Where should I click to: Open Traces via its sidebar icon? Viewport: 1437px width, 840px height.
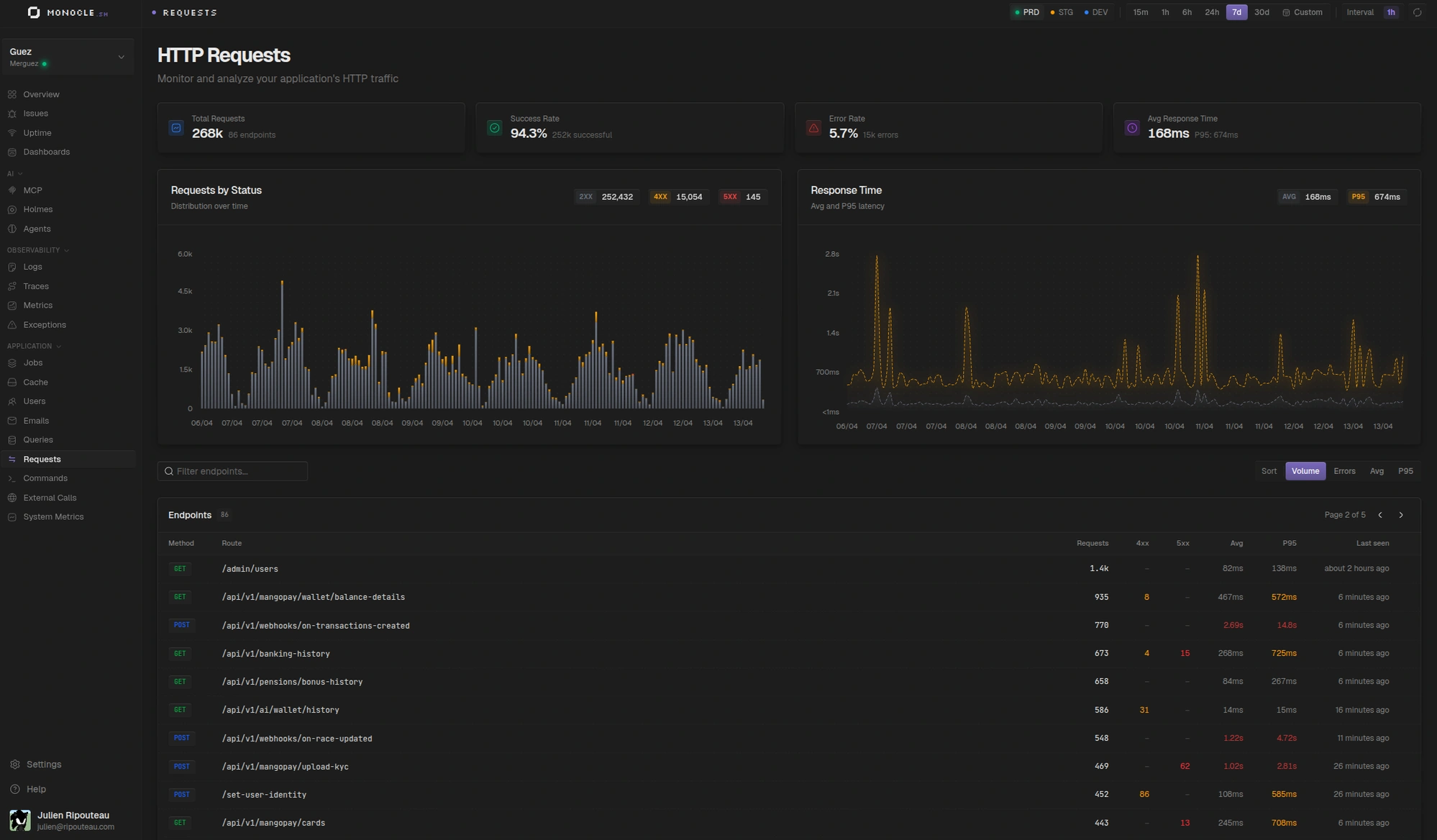12,286
